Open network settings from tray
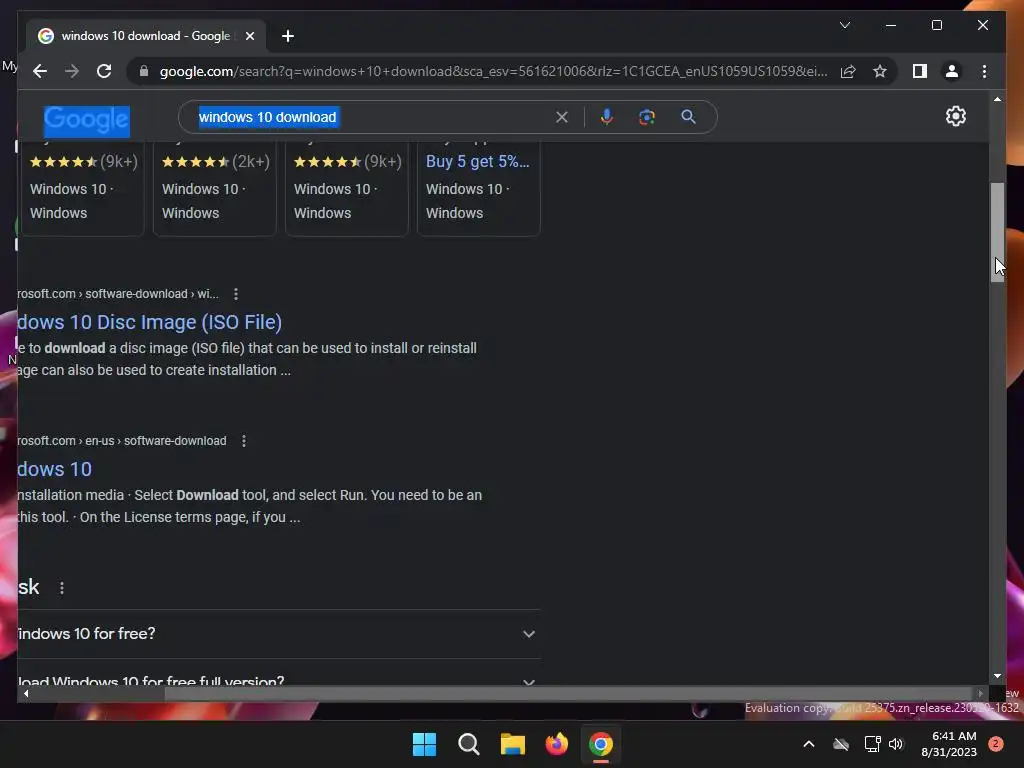The width and height of the screenshot is (1024, 768). tap(872, 744)
